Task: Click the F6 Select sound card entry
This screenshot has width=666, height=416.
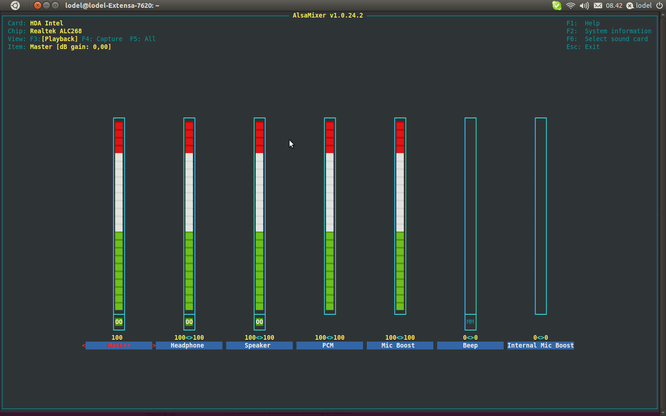Action: (607, 39)
